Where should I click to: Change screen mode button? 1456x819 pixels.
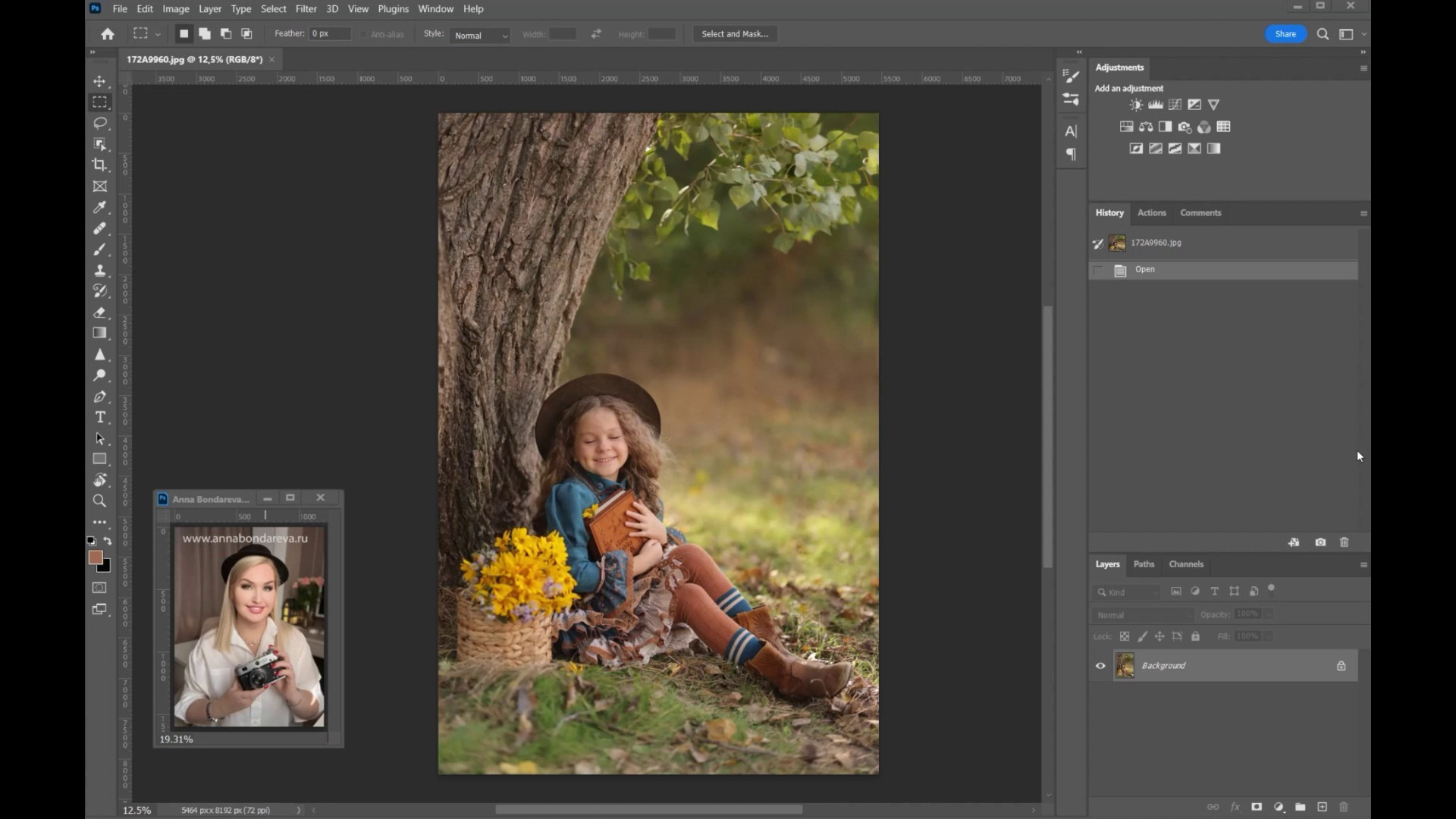(x=99, y=609)
